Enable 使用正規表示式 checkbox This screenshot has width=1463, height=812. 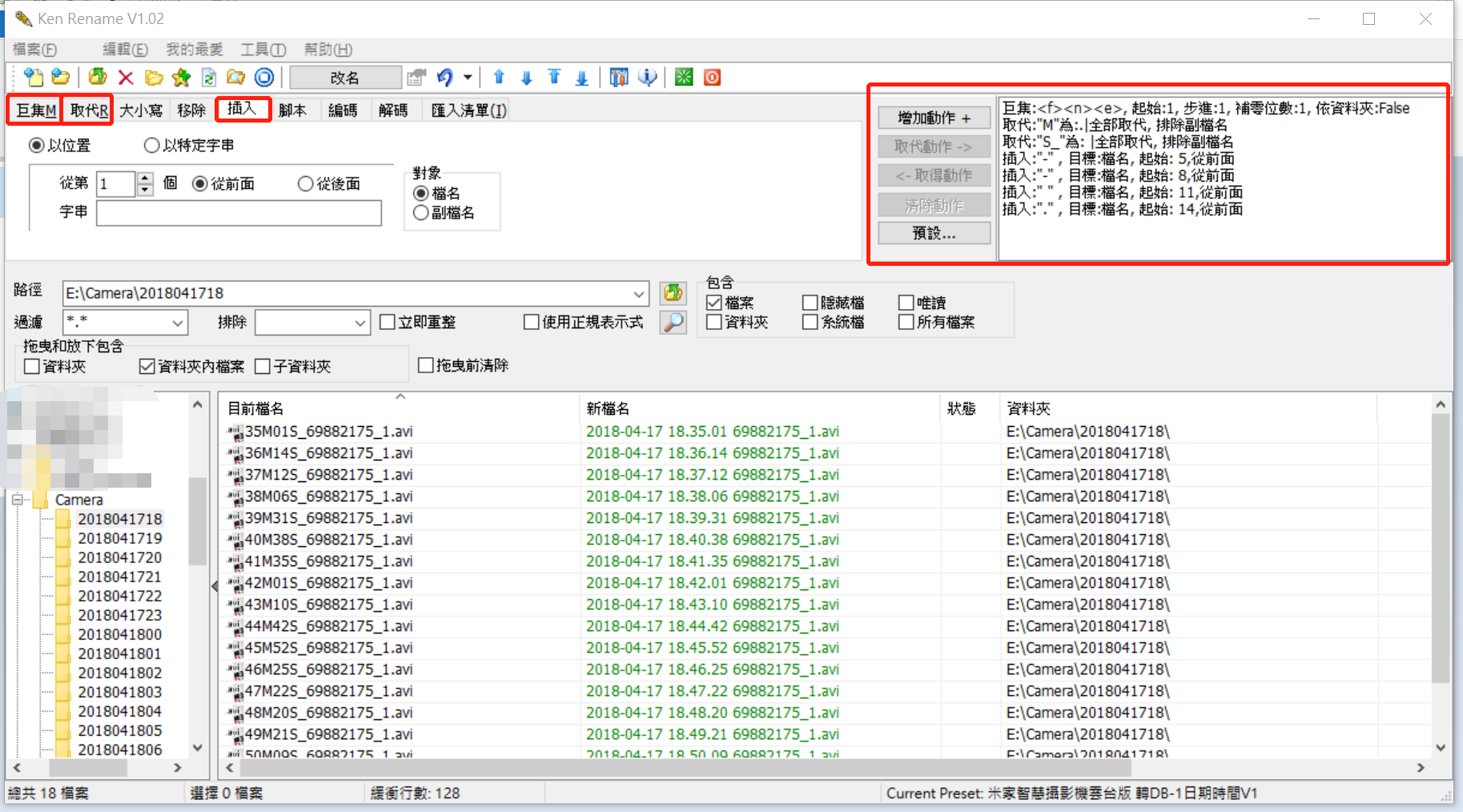(531, 322)
